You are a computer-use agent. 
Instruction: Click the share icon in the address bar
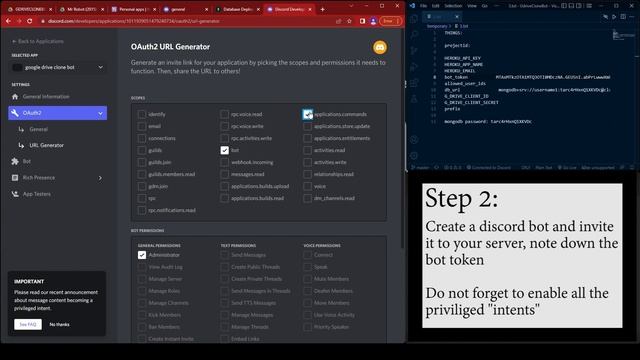point(338,21)
